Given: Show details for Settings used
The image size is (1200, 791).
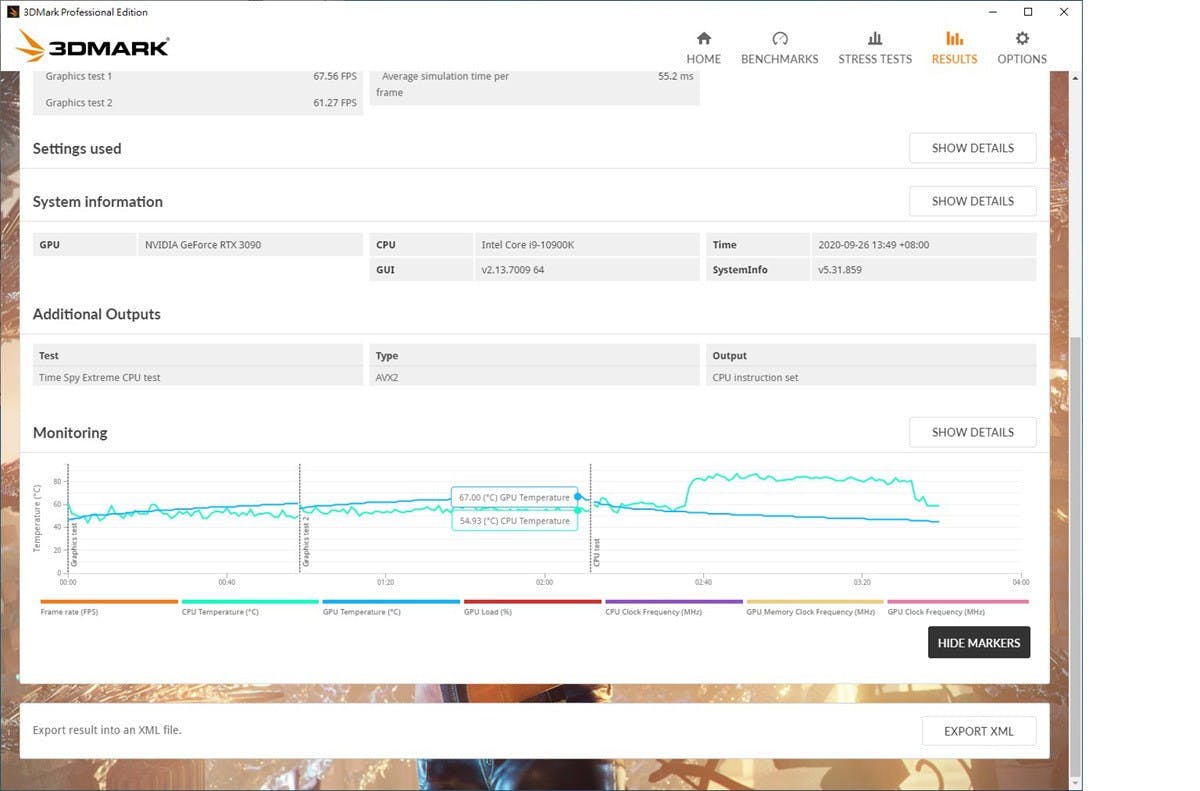Looking at the screenshot, I should [972, 148].
